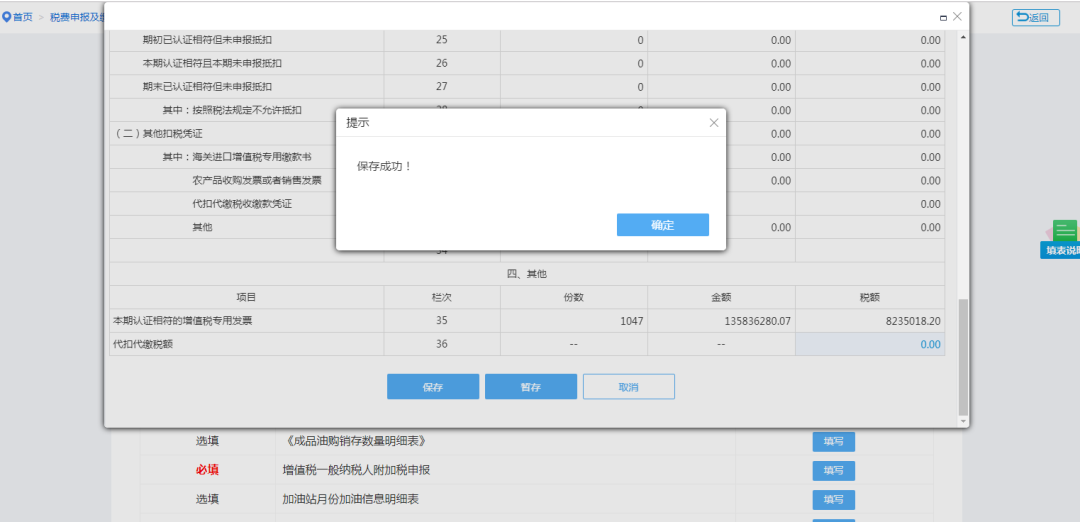This screenshot has width=1080, height=522.
Task: Select the row label （二）其他扣税凭证
Action: point(158,134)
